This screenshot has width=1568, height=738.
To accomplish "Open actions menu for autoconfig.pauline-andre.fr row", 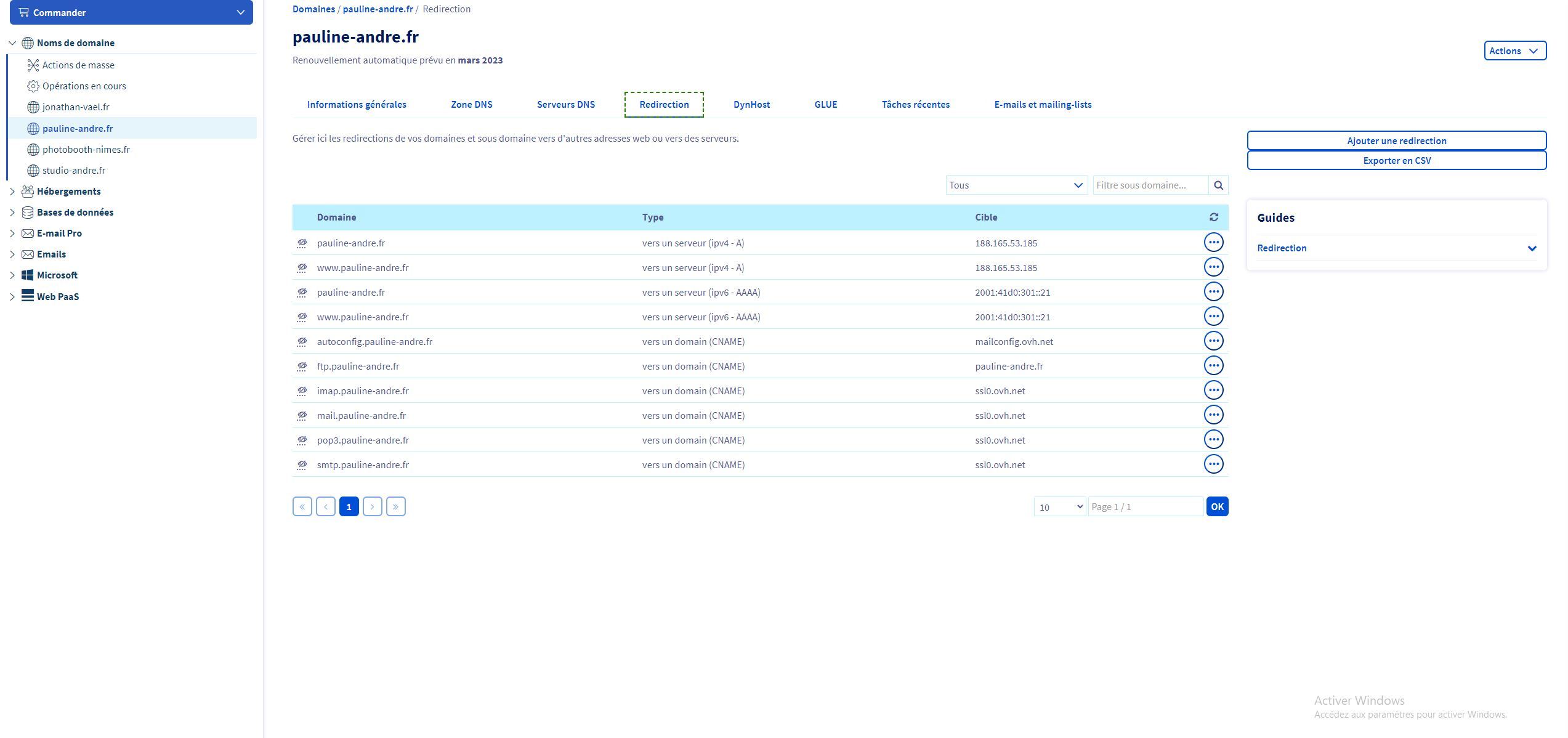I will pyautogui.click(x=1213, y=341).
